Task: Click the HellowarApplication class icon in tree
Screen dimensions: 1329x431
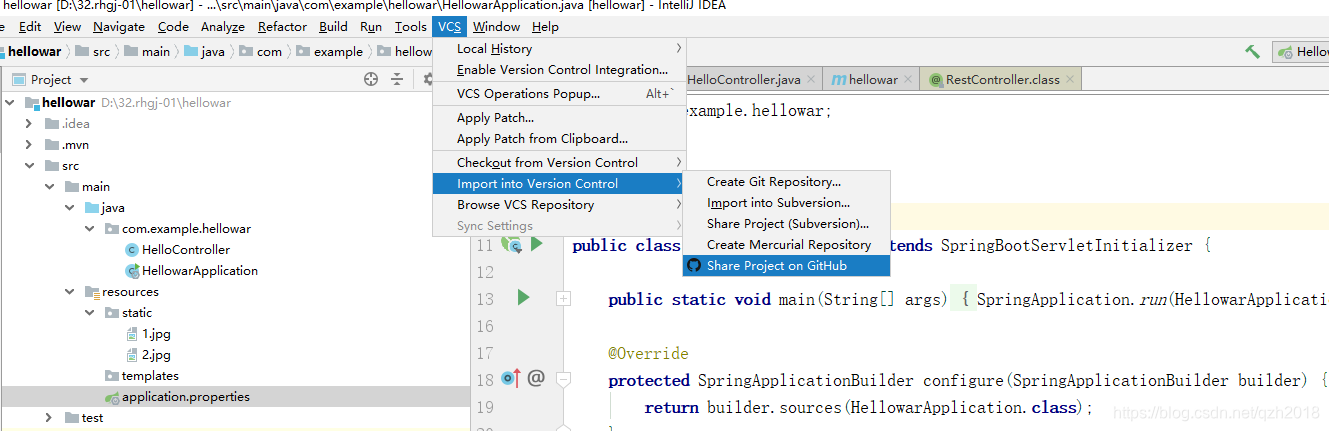Action: 131,271
